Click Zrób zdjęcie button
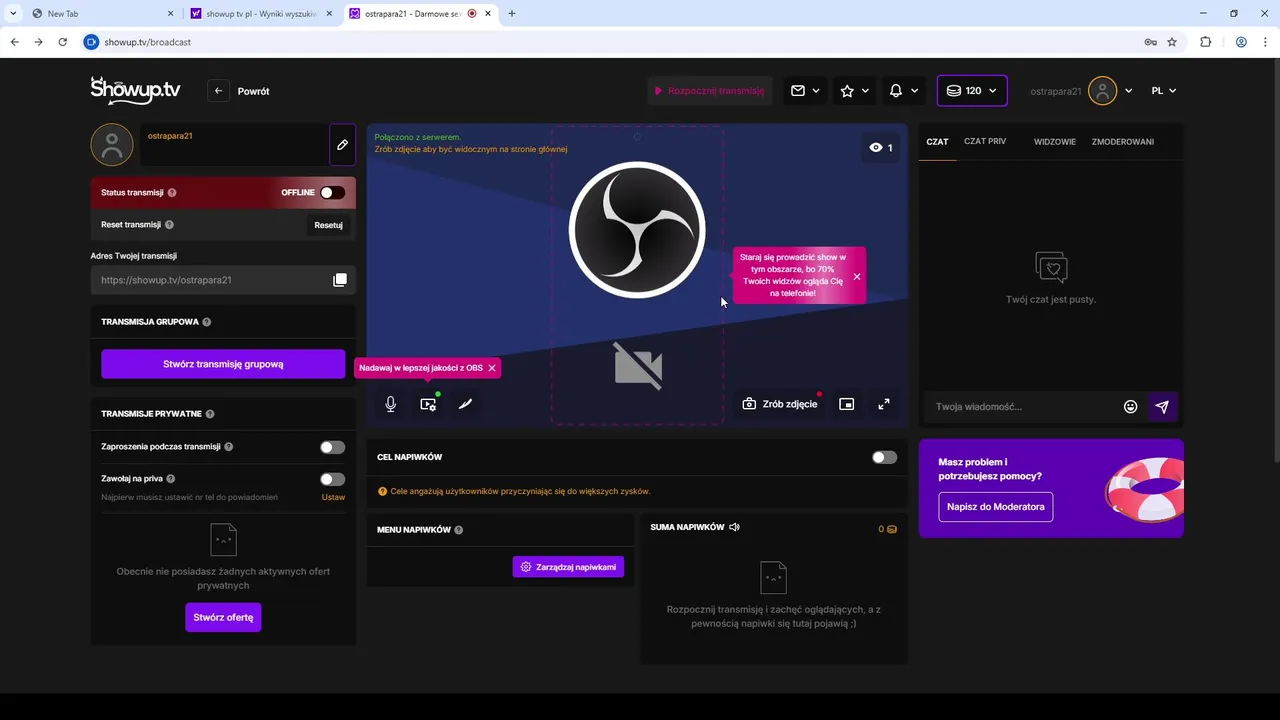The image size is (1280, 720). pos(780,404)
